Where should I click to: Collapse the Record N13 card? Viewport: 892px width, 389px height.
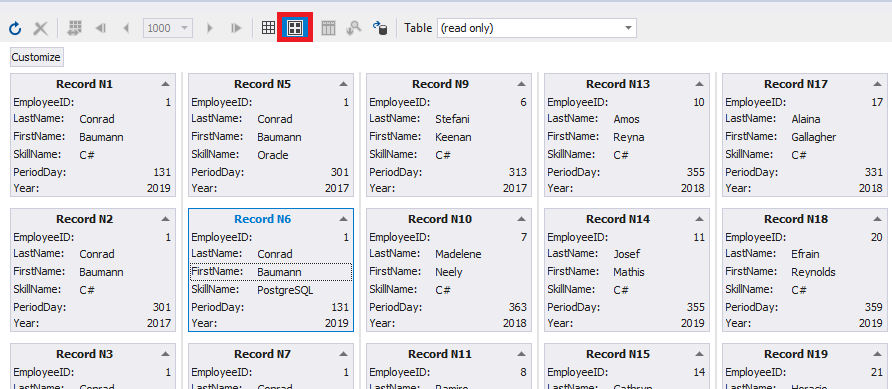(x=700, y=84)
